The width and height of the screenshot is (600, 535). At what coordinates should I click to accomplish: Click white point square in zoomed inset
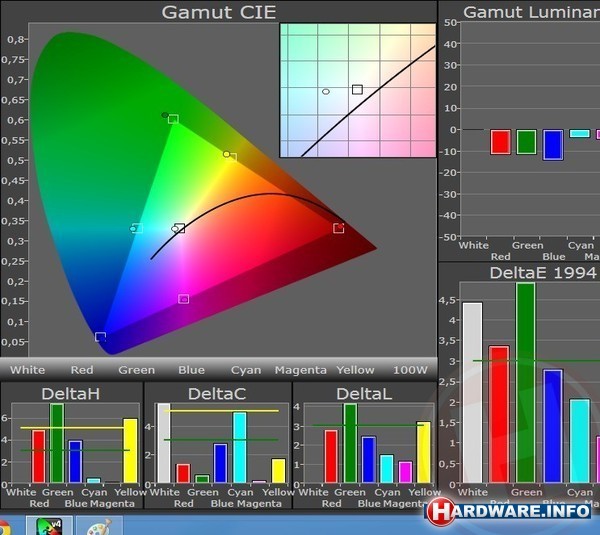tap(357, 90)
